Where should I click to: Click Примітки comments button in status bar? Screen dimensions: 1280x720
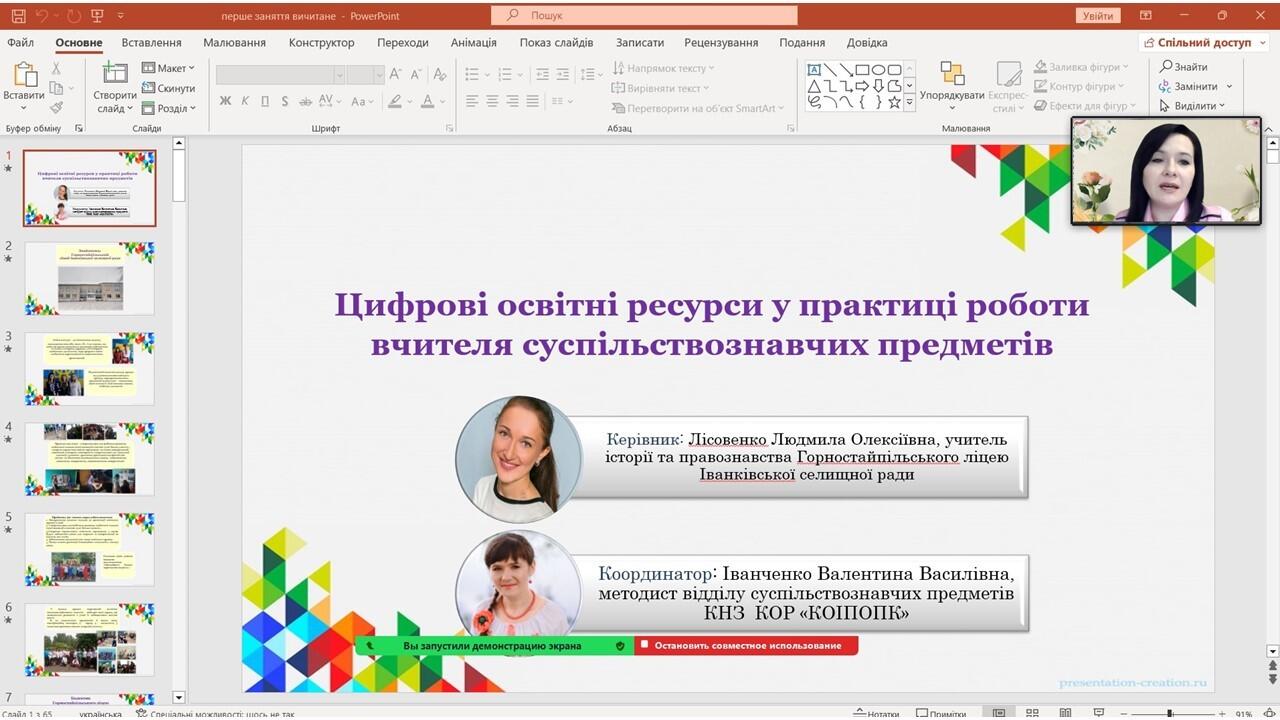tap(939, 714)
